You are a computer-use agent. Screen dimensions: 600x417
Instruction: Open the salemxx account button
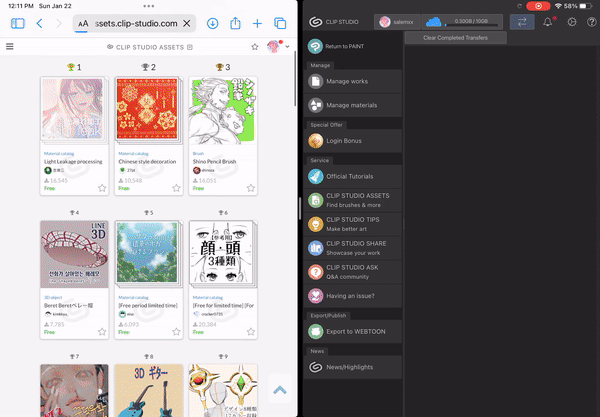coord(397,22)
